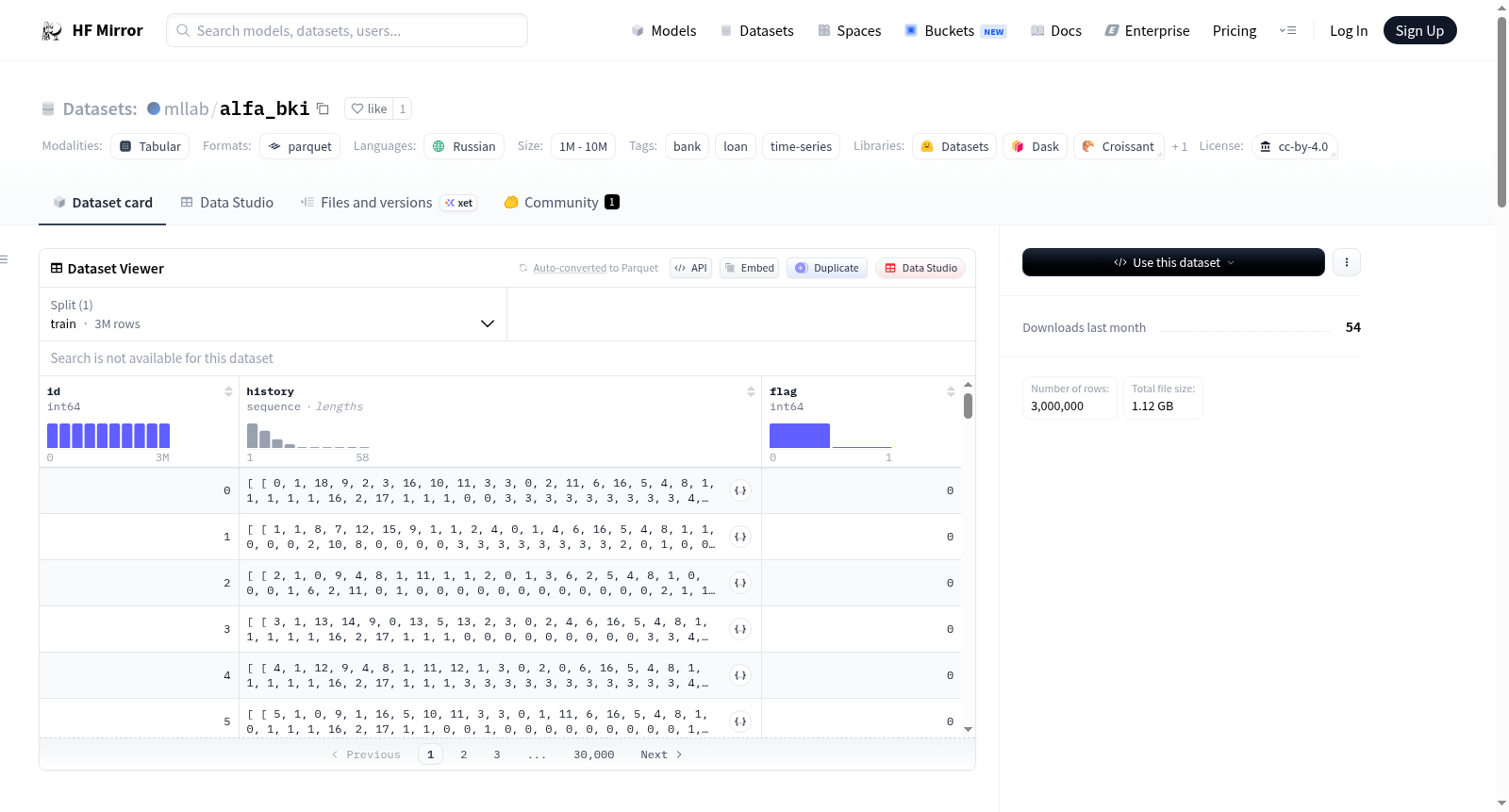Open the API button in viewer
This screenshot has width=1509, height=812.
point(690,268)
